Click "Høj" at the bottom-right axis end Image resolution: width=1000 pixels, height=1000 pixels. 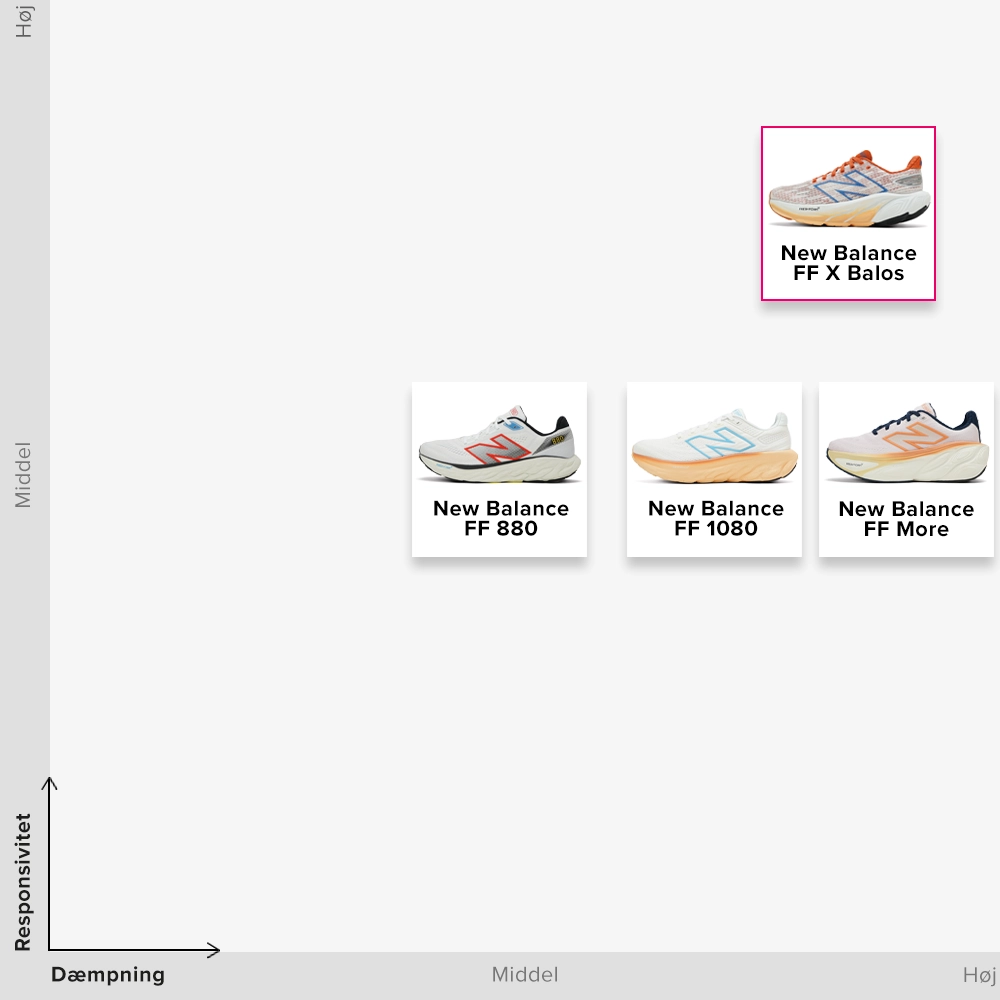(979, 975)
